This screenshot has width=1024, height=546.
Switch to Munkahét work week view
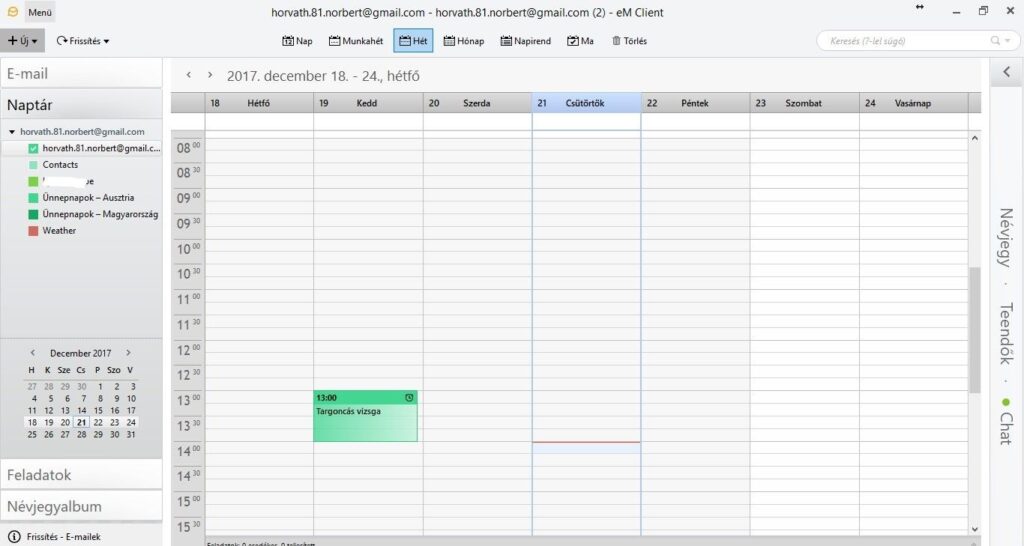click(x=356, y=40)
